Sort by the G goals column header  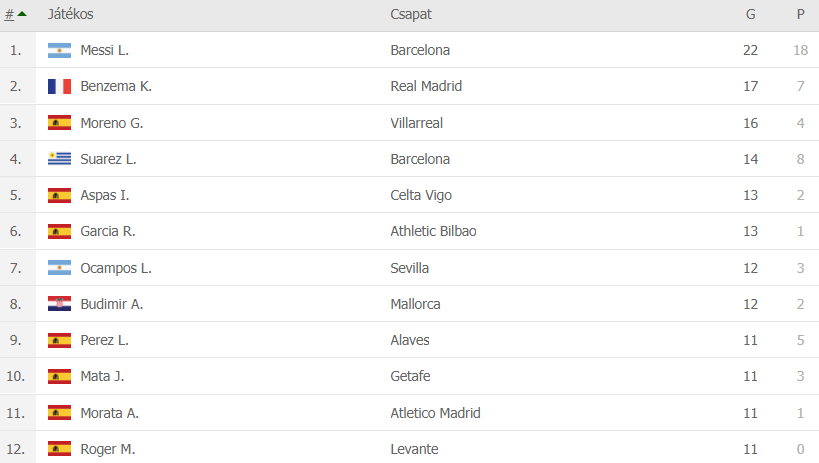pos(751,15)
